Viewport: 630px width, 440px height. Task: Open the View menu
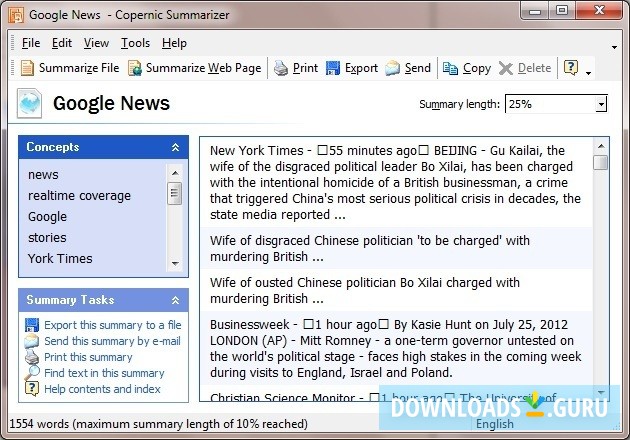96,43
